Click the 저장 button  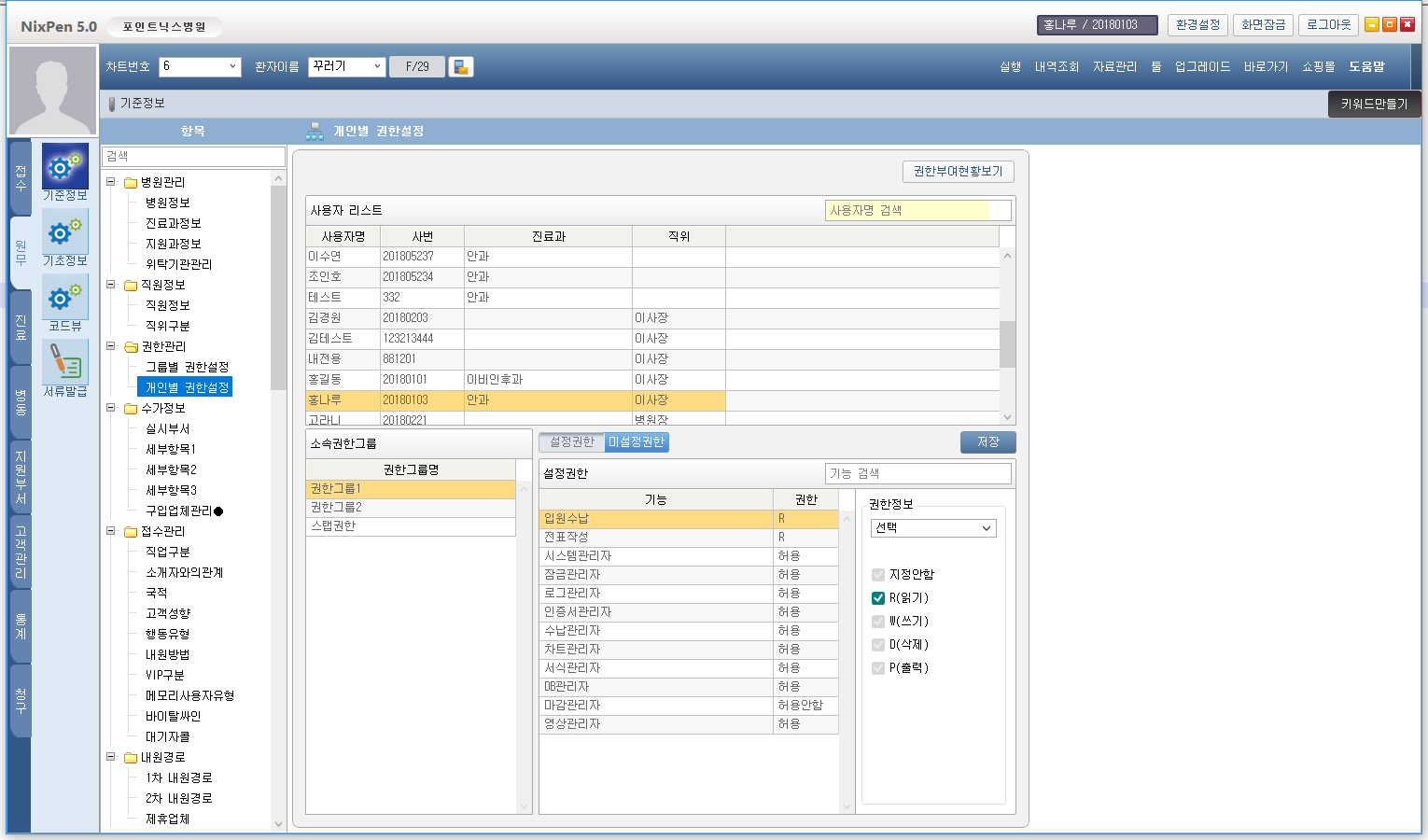tap(987, 442)
